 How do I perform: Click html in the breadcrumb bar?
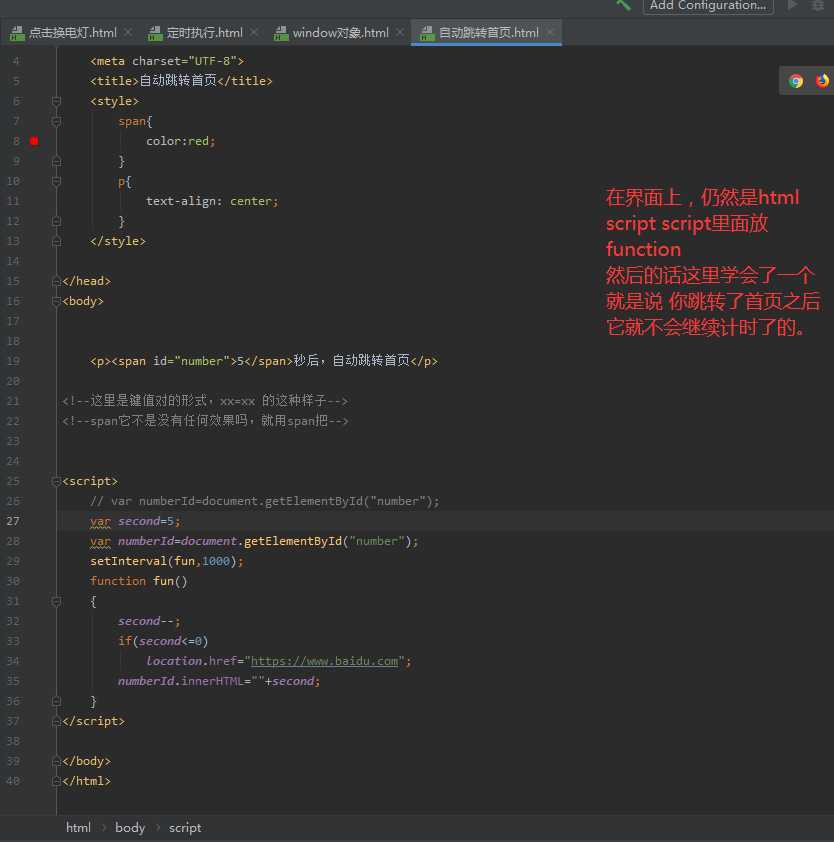pyautogui.click(x=78, y=828)
